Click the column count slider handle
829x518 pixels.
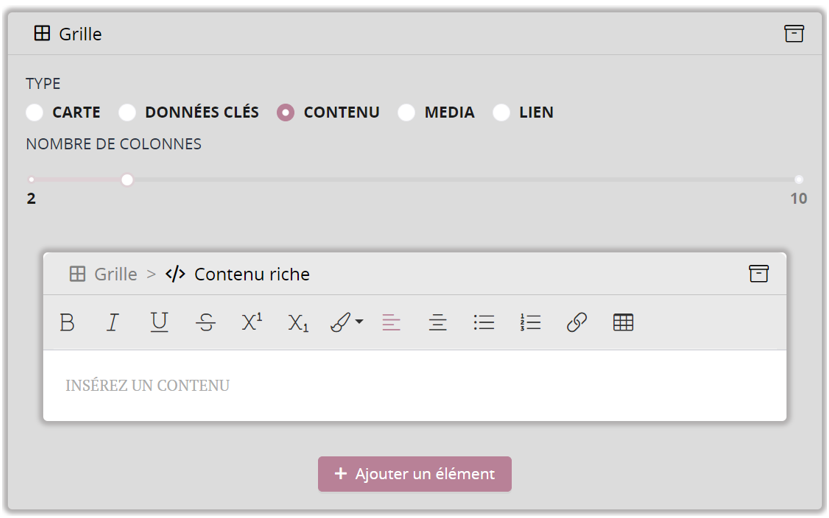click(x=127, y=180)
